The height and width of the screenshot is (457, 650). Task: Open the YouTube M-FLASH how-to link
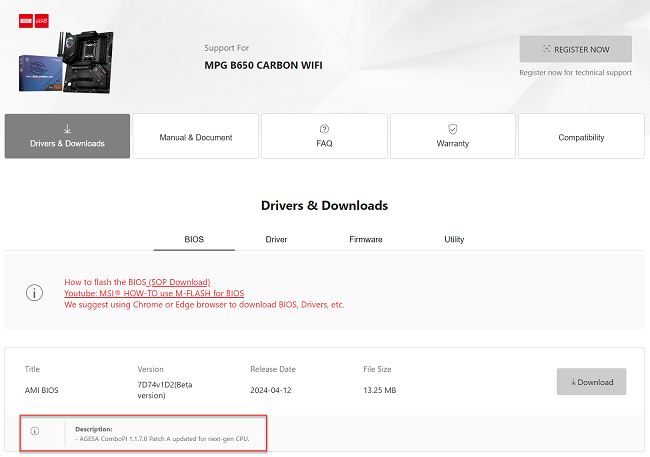pyautogui.click(x=154, y=293)
